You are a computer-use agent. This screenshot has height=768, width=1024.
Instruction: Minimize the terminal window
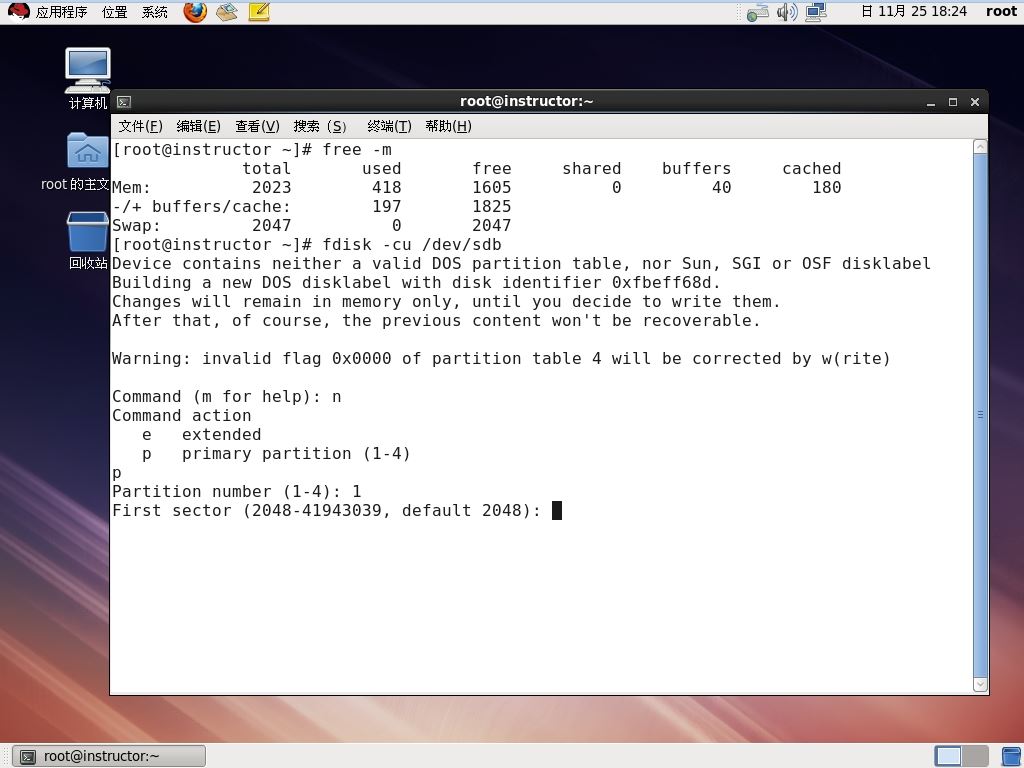click(x=931, y=103)
